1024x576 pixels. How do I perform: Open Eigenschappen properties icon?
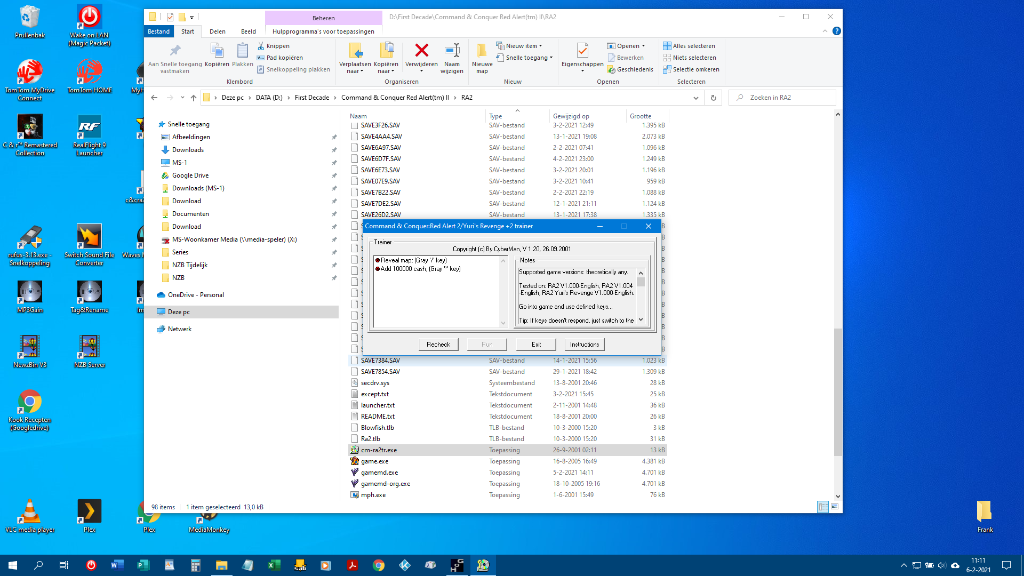pos(583,50)
